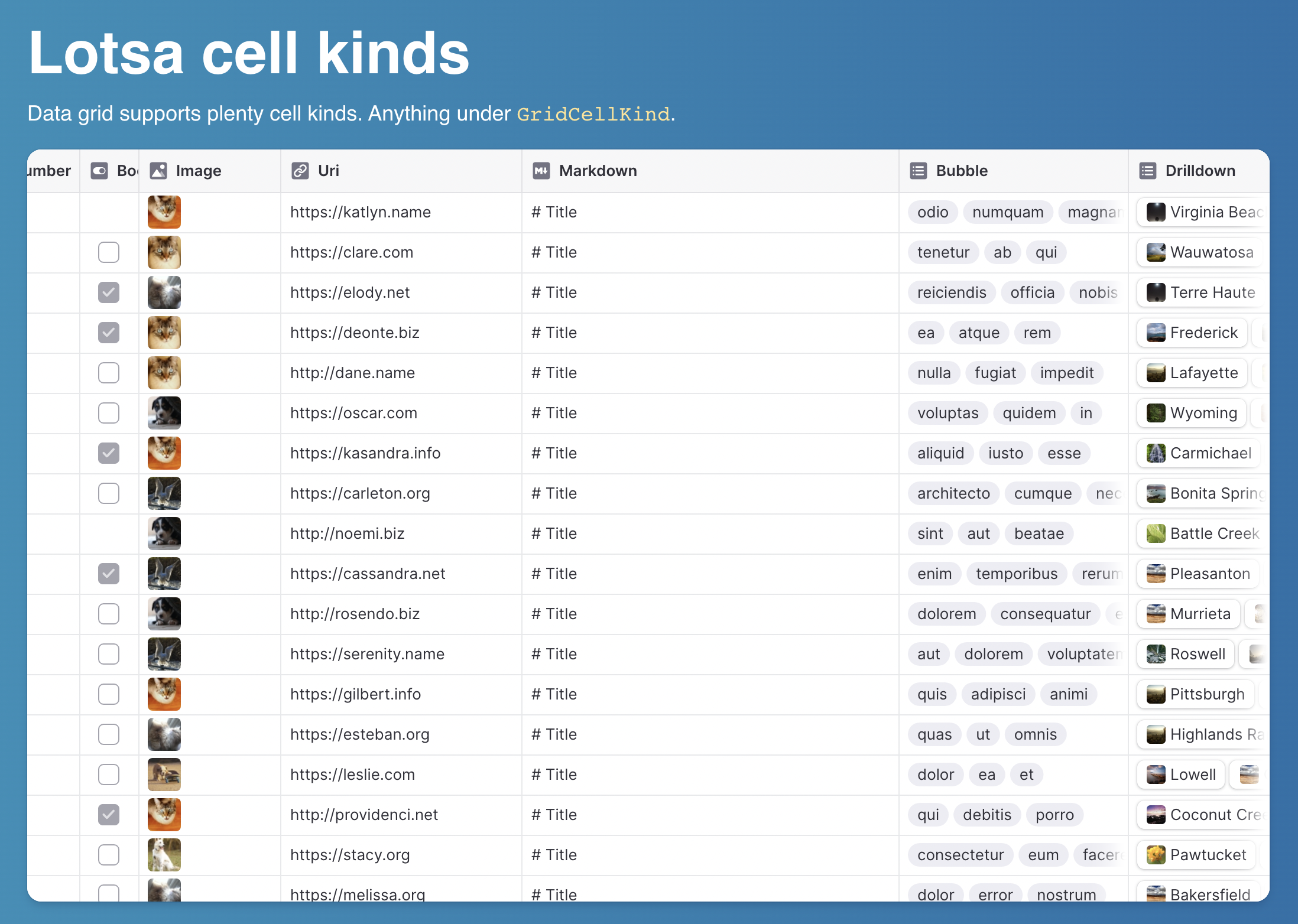Select the Wauwatosa drilldown pill

click(1200, 252)
